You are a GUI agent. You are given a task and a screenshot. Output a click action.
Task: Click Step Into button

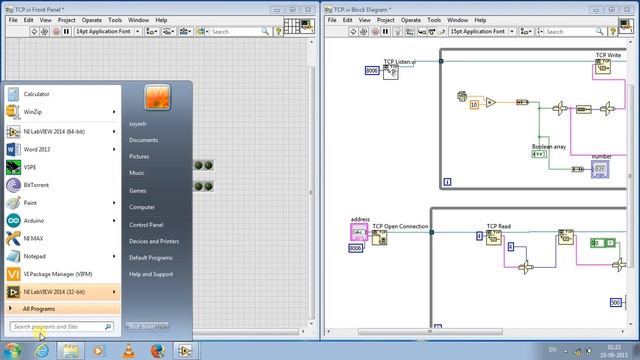[x=422, y=31]
